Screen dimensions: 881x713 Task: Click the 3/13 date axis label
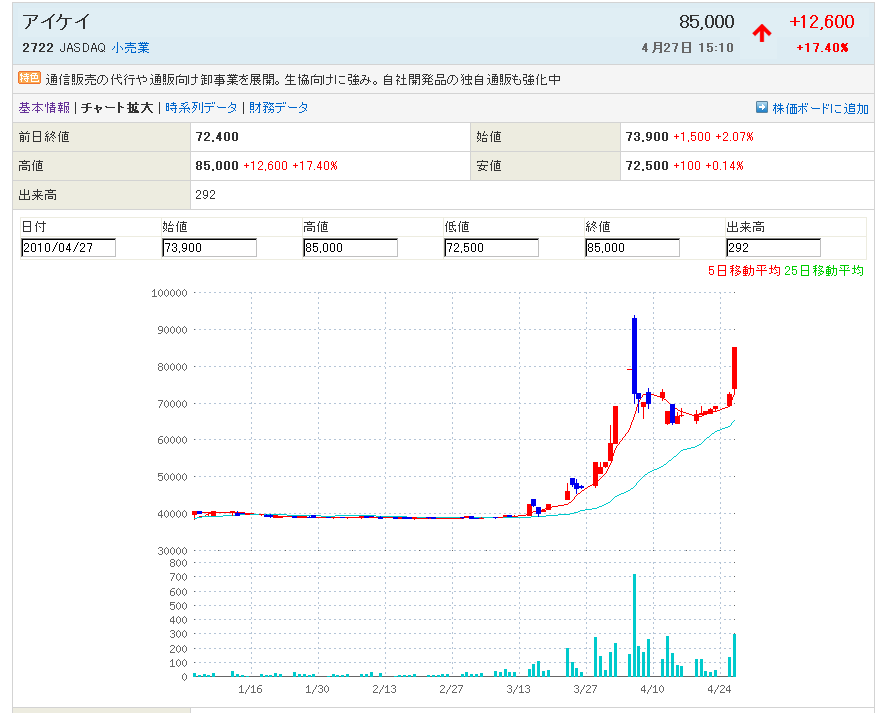point(518,689)
